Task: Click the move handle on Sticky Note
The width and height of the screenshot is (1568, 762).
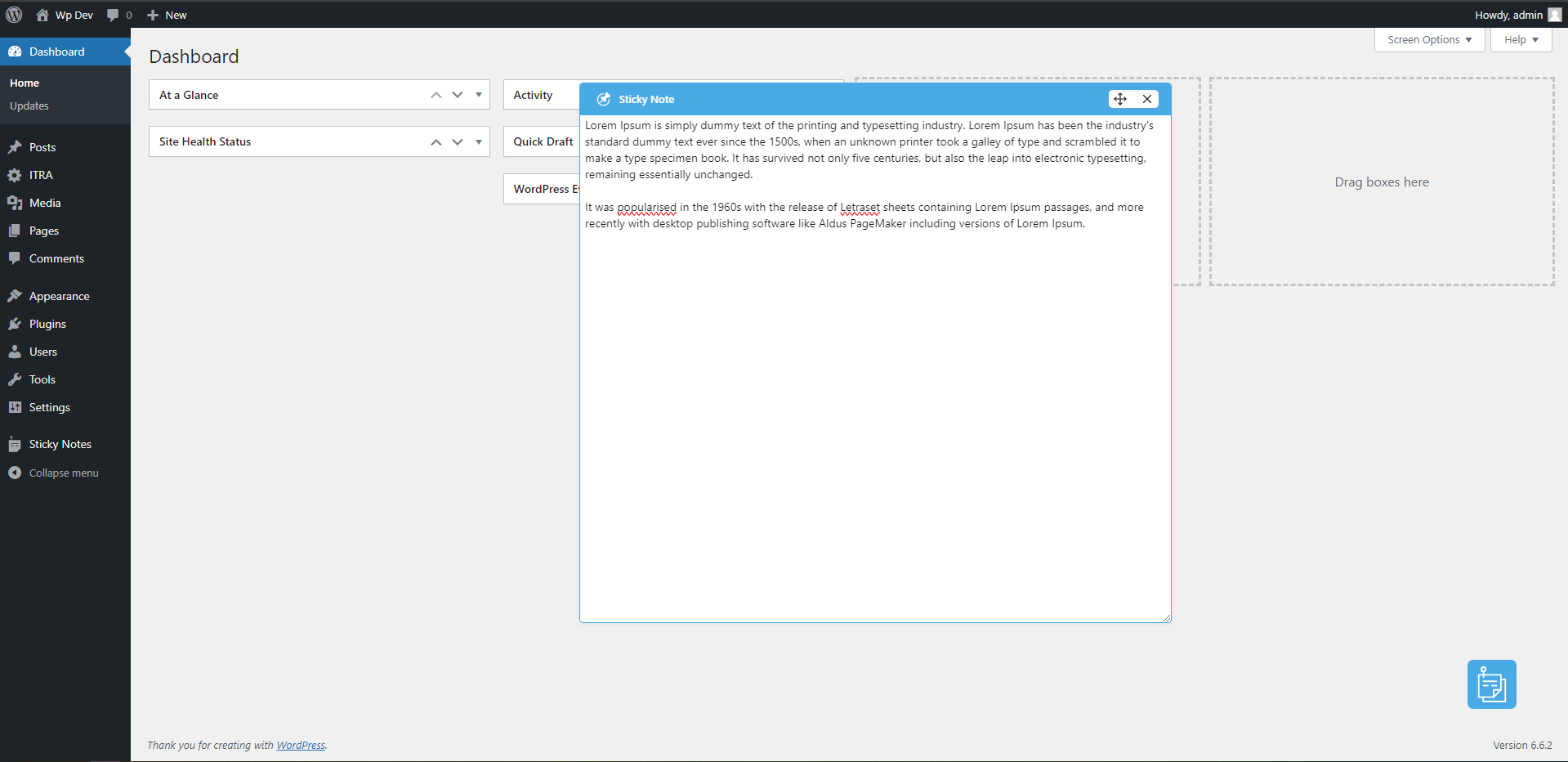Action: 1120,99
